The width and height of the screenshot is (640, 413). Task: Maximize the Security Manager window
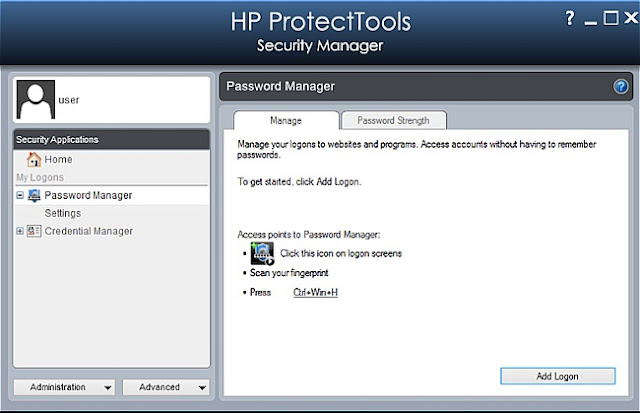[x=611, y=18]
